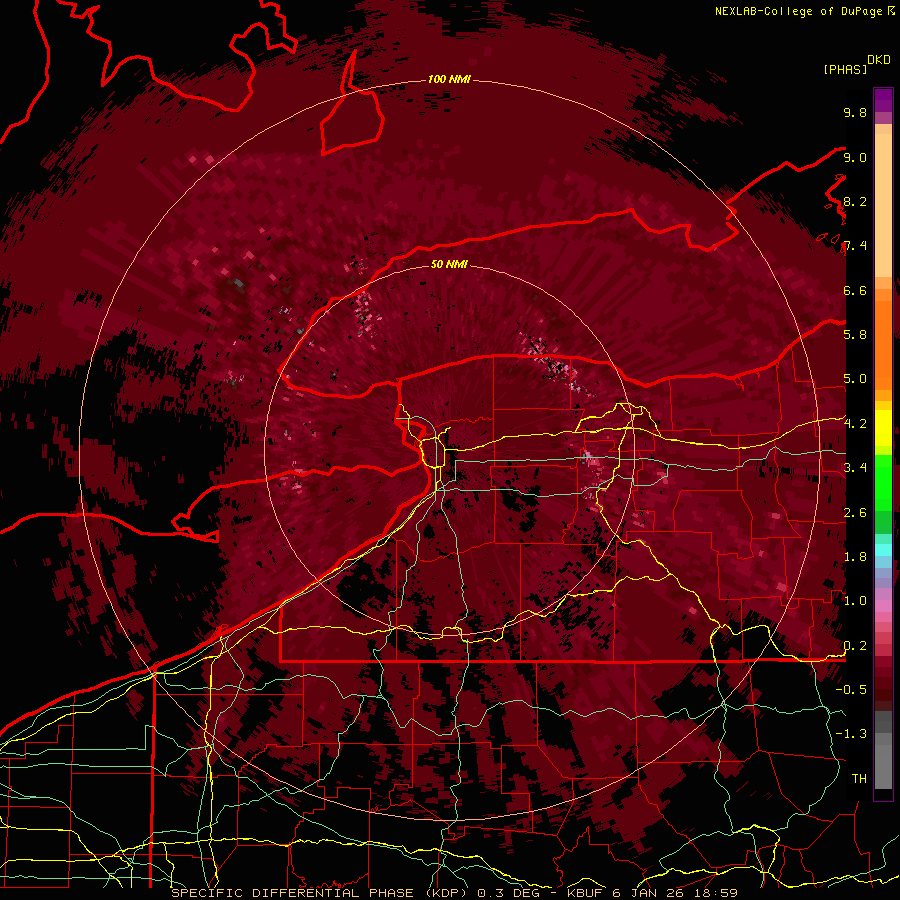Click the 9.0 value on the color scale
900x900 pixels.
[855, 157]
